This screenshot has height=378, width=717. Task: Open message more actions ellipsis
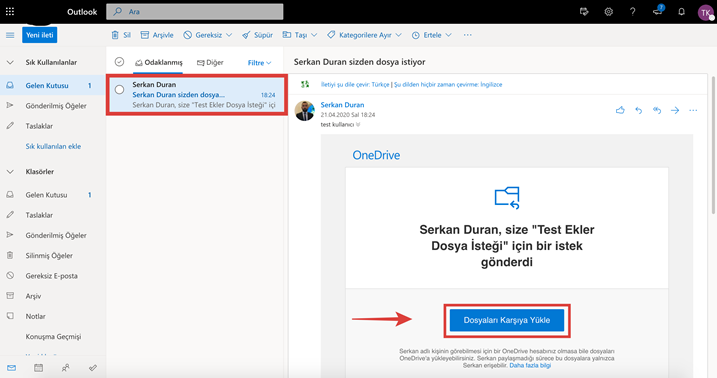click(x=693, y=110)
